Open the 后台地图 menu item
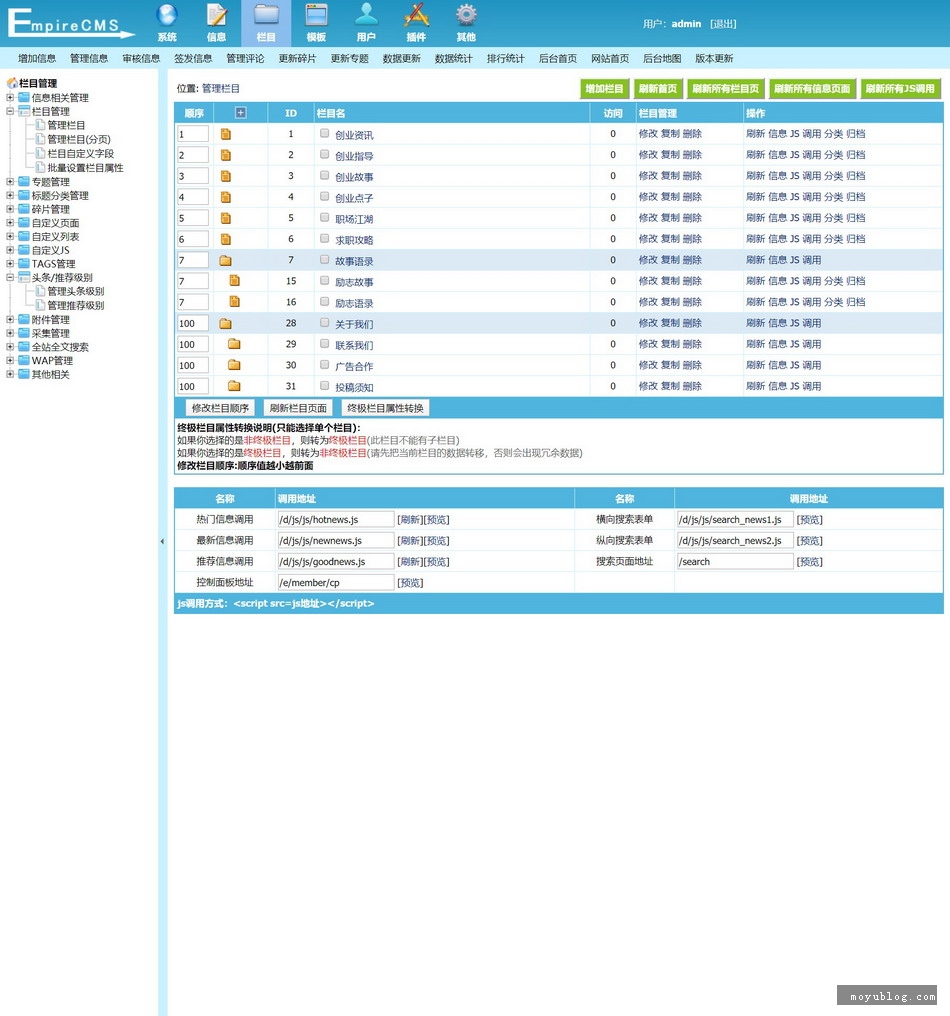This screenshot has height=1016, width=950. point(662,58)
